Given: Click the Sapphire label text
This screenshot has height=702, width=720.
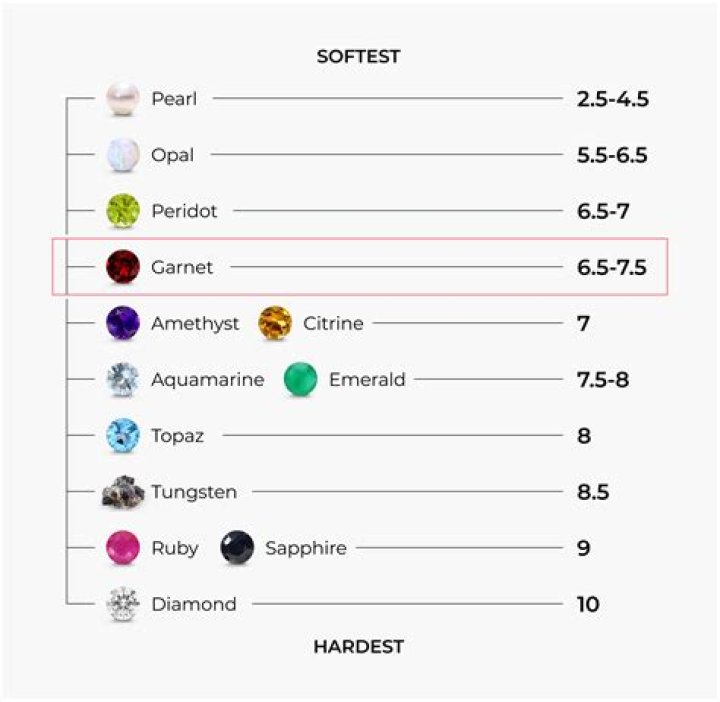Looking at the screenshot, I should [x=306, y=548].
